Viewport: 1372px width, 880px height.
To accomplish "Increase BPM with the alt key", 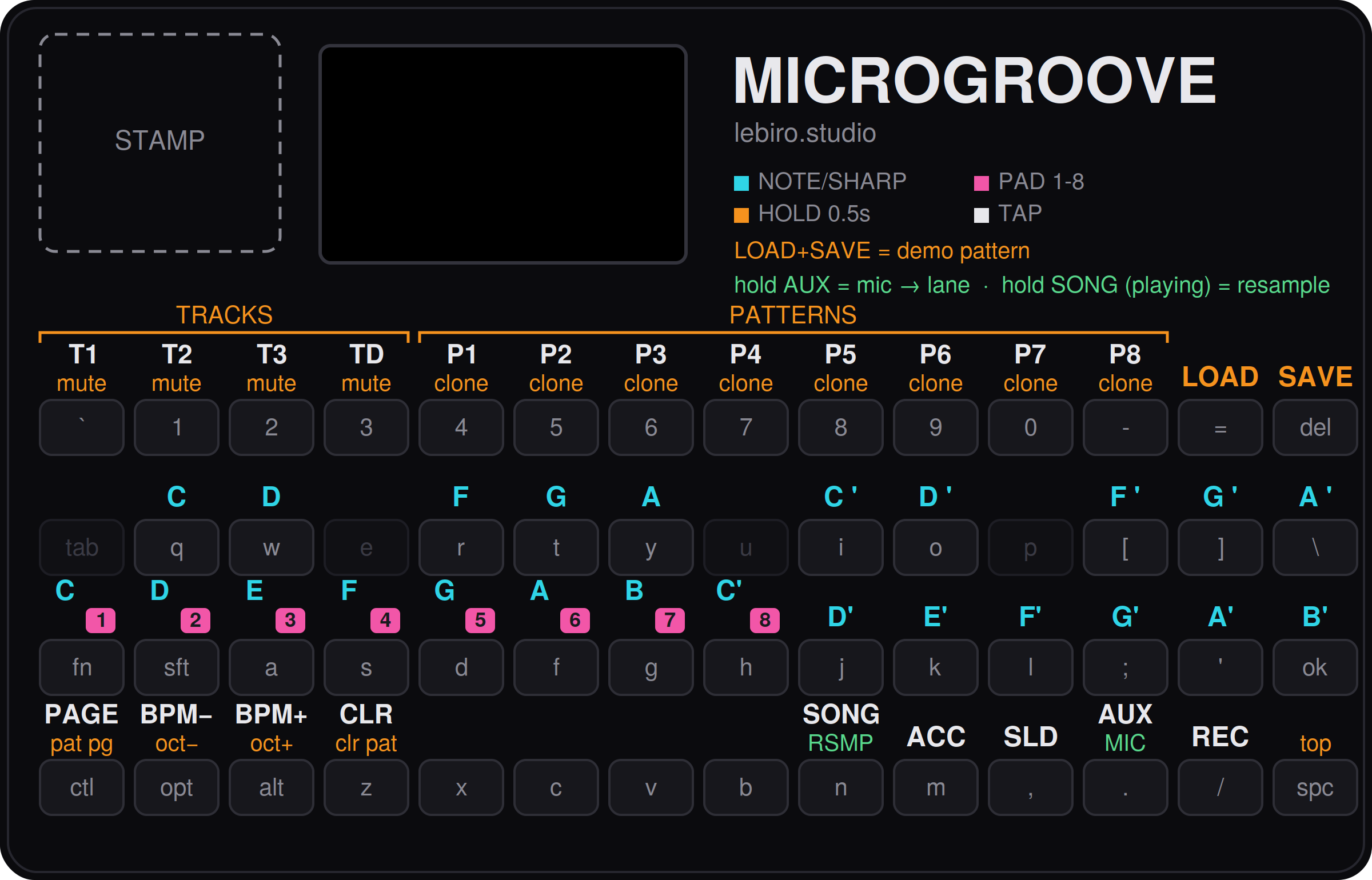I will click(x=272, y=787).
